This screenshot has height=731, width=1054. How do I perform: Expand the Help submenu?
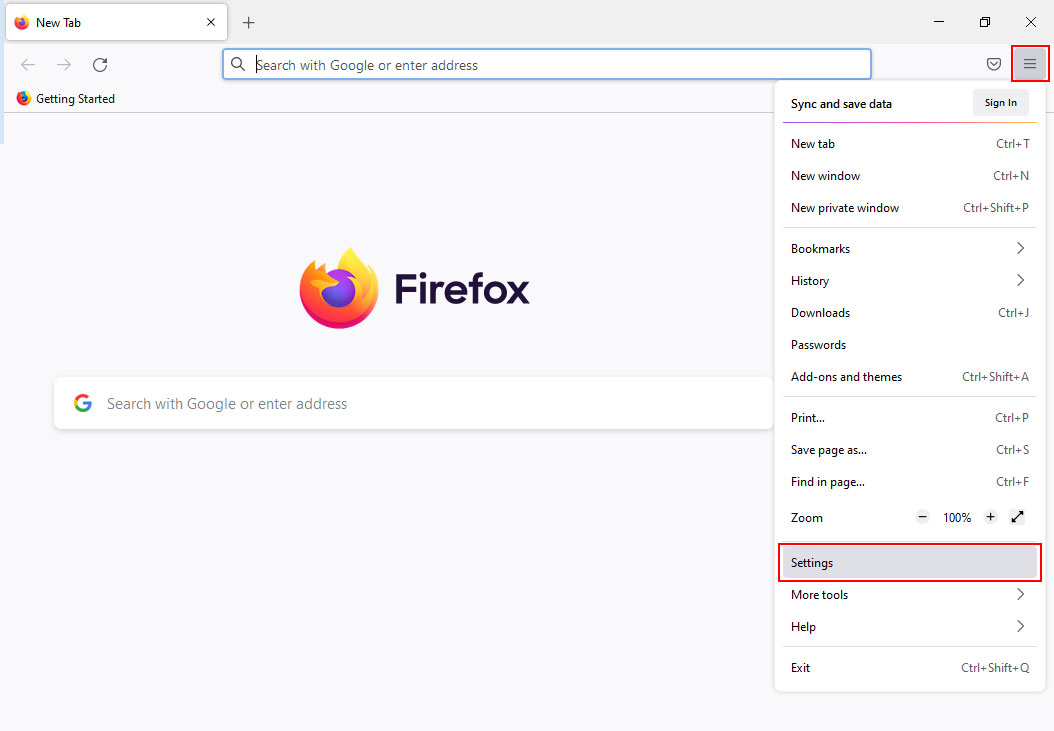pyautogui.click(x=909, y=627)
